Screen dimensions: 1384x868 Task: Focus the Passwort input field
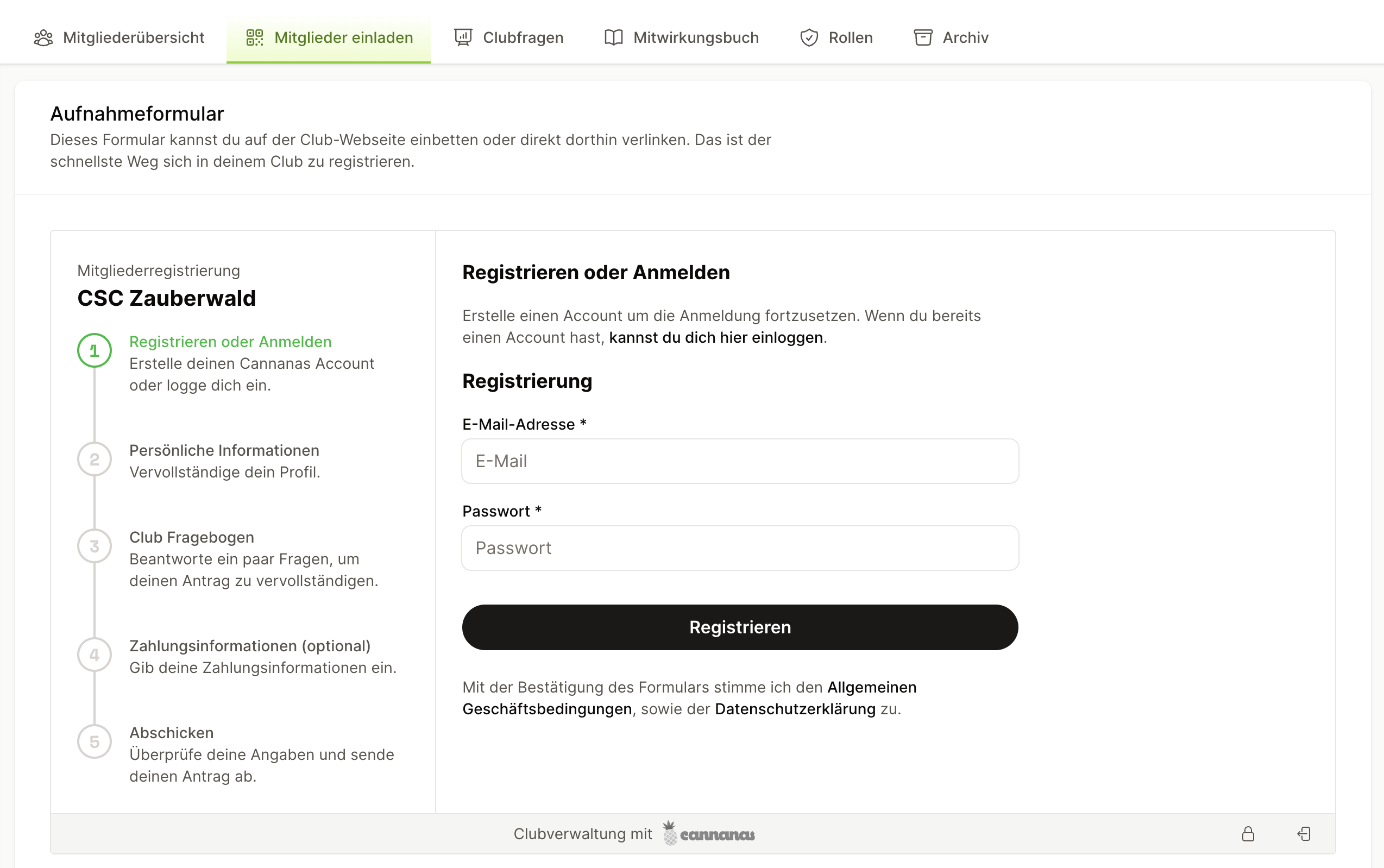(x=740, y=548)
